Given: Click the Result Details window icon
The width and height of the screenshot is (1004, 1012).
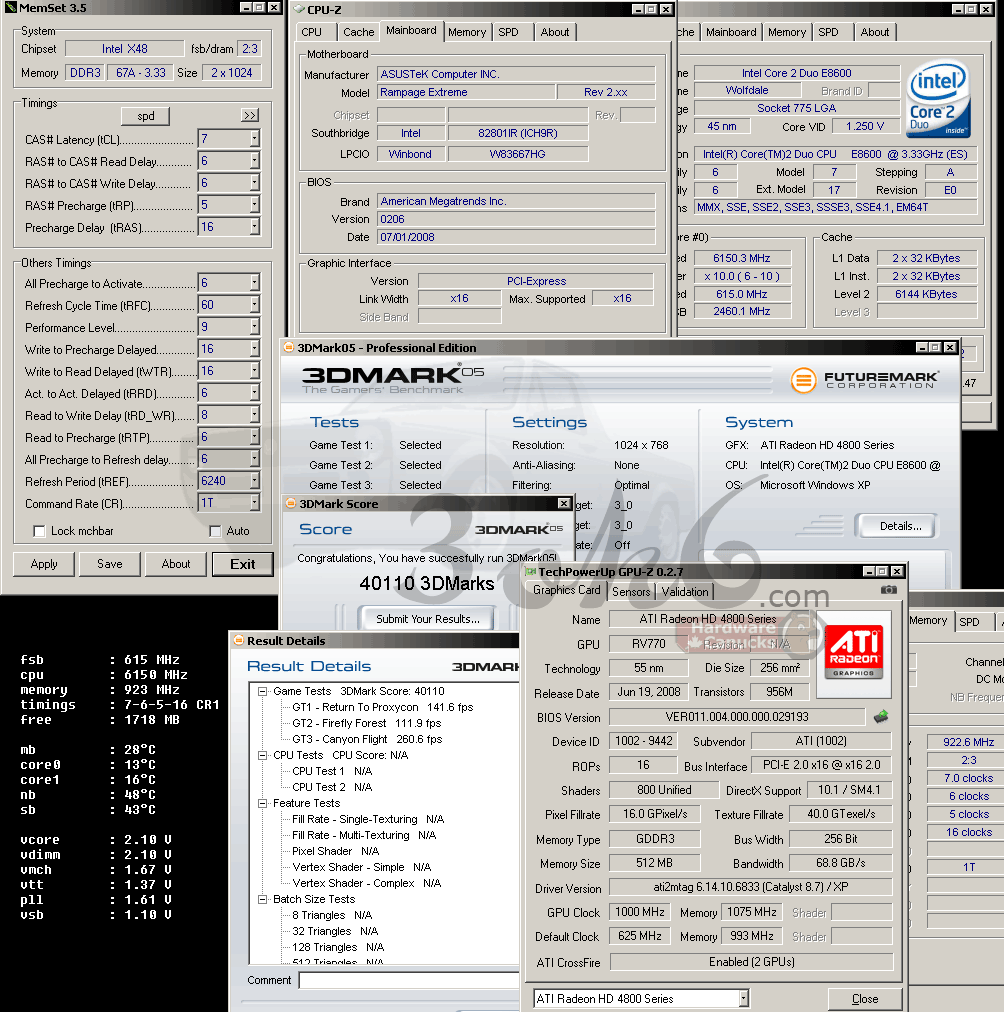Looking at the screenshot, I should tap(239, 640).
